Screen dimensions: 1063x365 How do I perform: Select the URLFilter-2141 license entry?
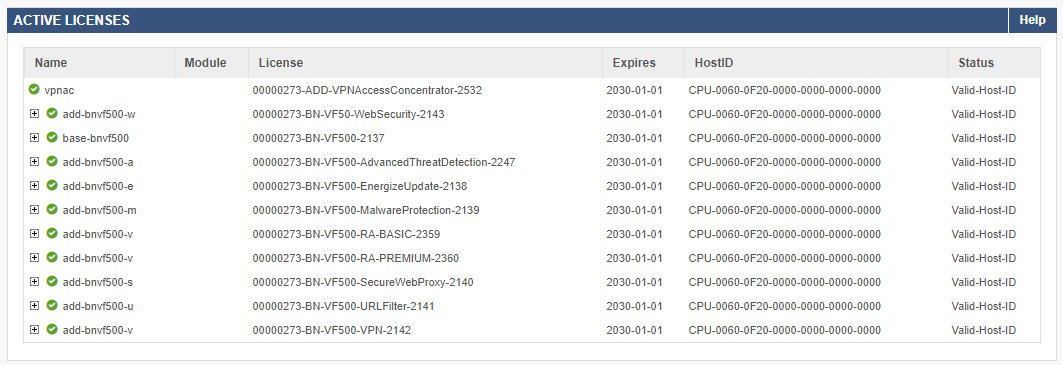pos(343,306)
